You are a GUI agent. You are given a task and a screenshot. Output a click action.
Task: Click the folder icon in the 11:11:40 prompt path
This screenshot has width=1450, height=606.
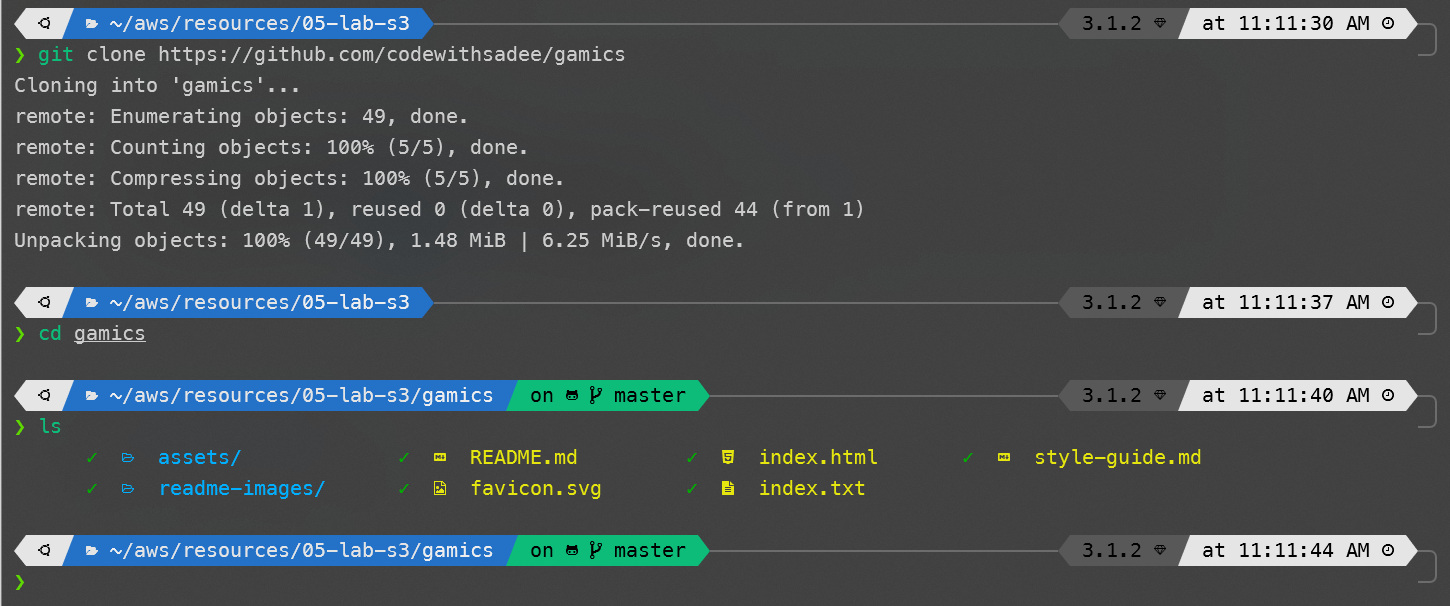pyautogui.click(x=92, y=395)
